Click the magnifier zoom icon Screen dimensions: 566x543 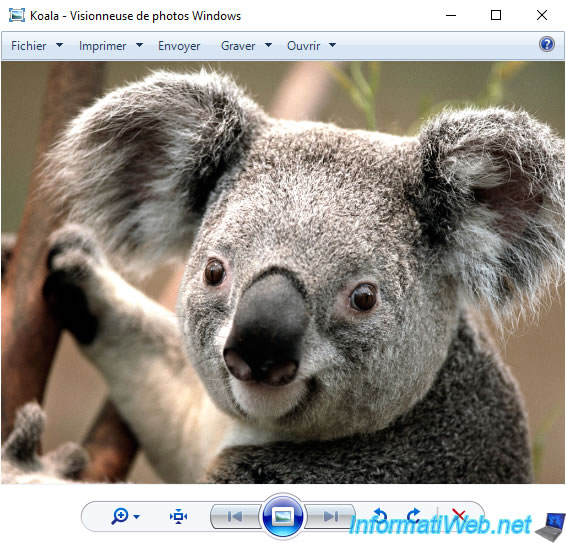pos(120,516)
